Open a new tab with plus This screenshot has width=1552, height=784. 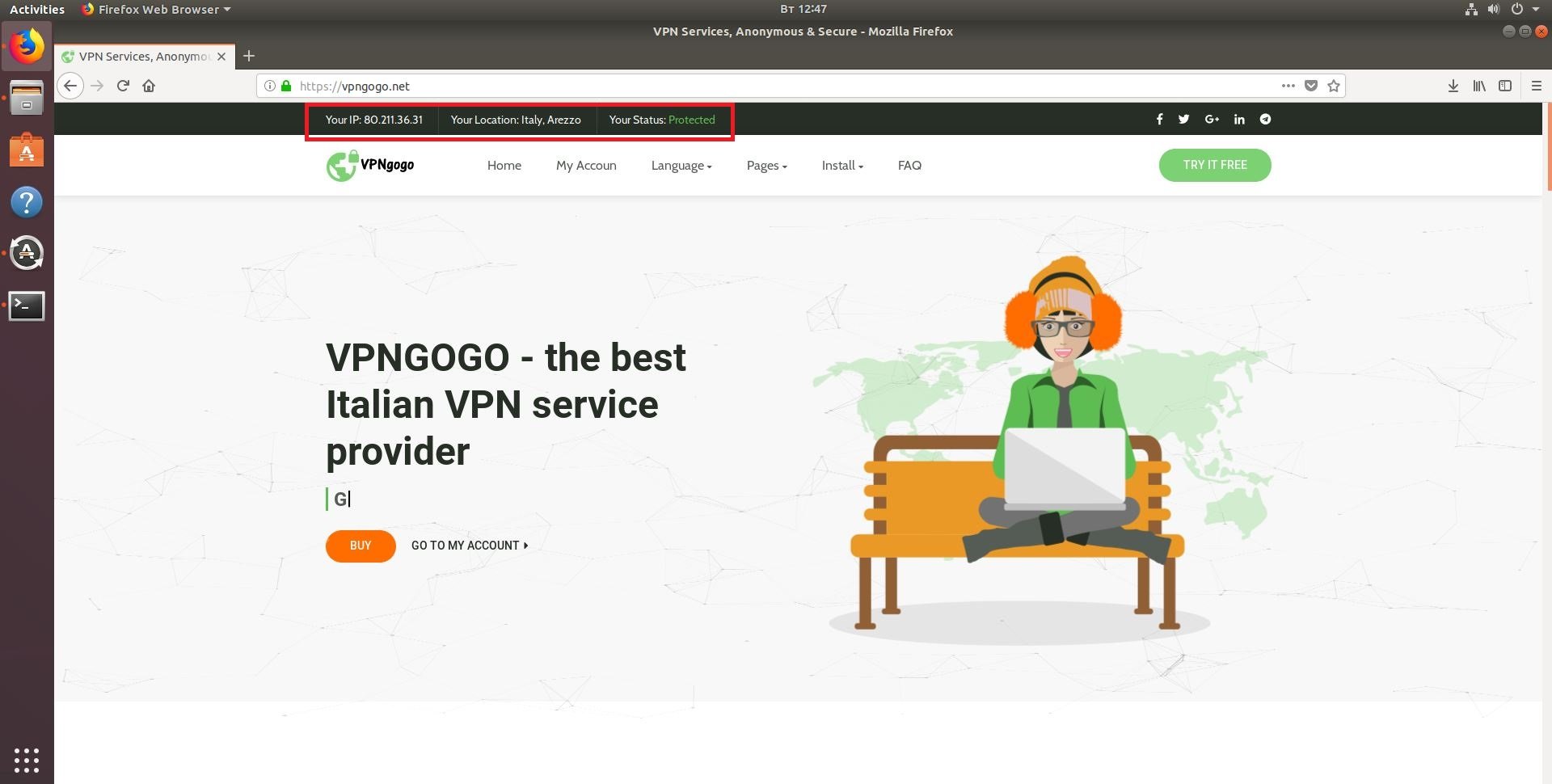click(249, 56)
